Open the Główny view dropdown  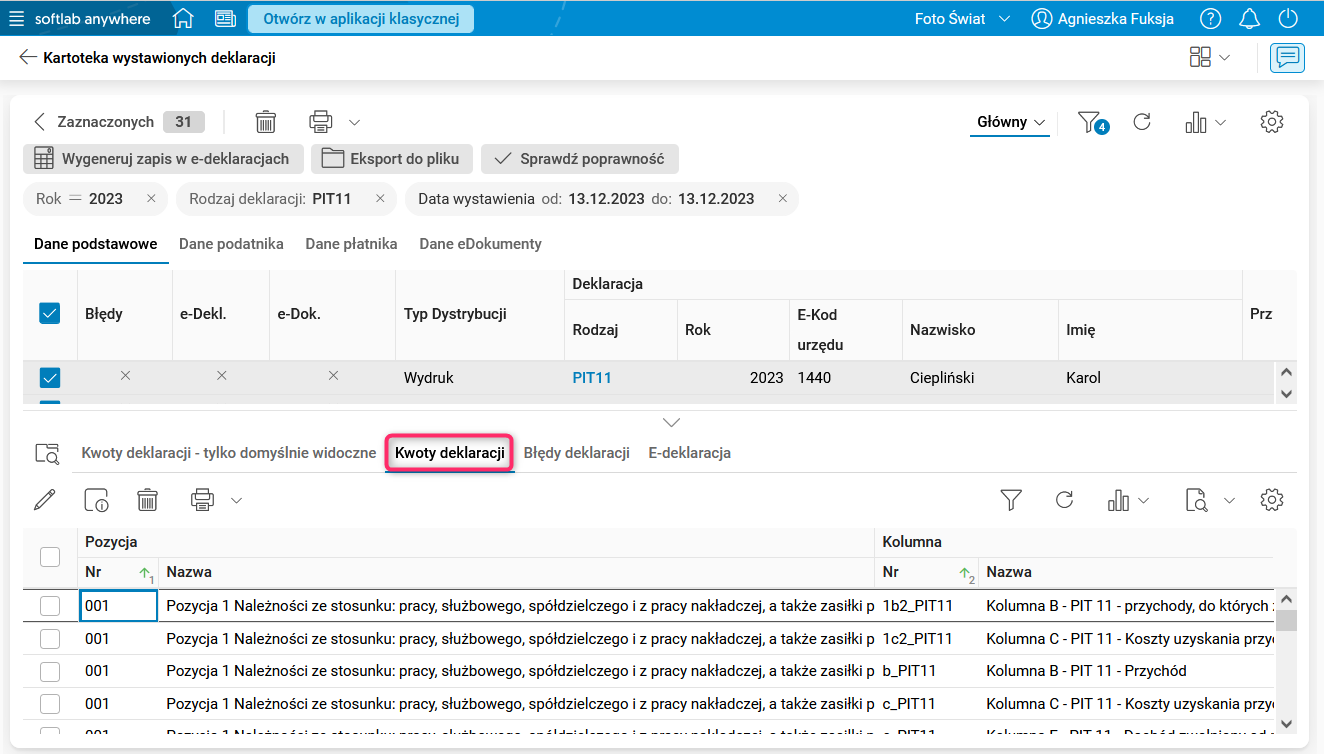point(1012,122)
